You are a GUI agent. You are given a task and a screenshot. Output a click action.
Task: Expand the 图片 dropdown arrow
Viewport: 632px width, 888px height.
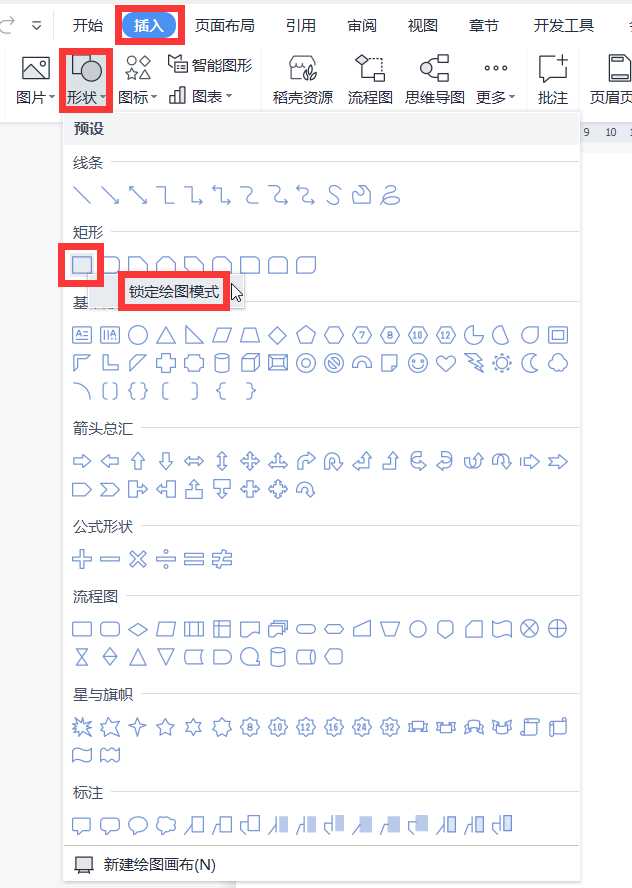click(52, 97)
